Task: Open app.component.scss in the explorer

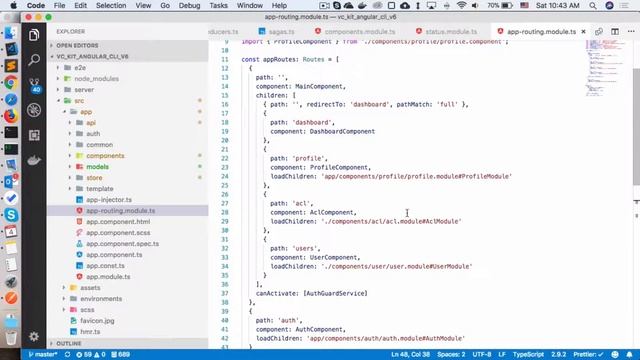Action: [x=118, y=233]
